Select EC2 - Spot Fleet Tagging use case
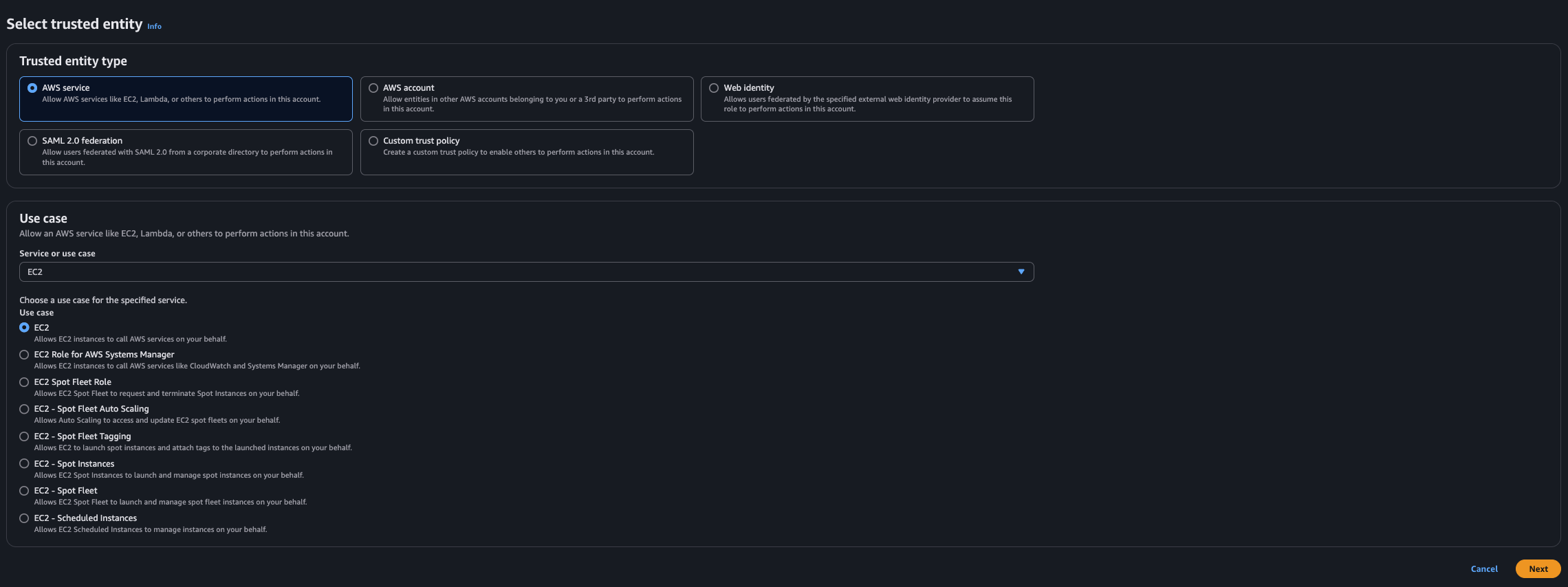This screenshot has height=587, width=1568. [24, 436]
